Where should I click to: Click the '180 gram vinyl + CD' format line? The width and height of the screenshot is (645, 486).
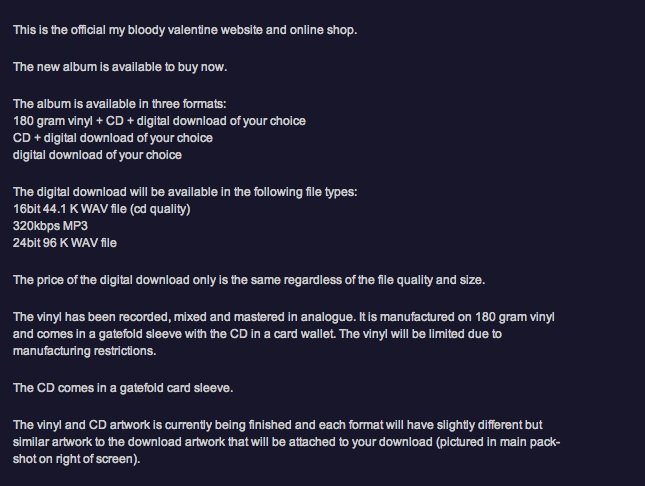(x=159, y=121)
